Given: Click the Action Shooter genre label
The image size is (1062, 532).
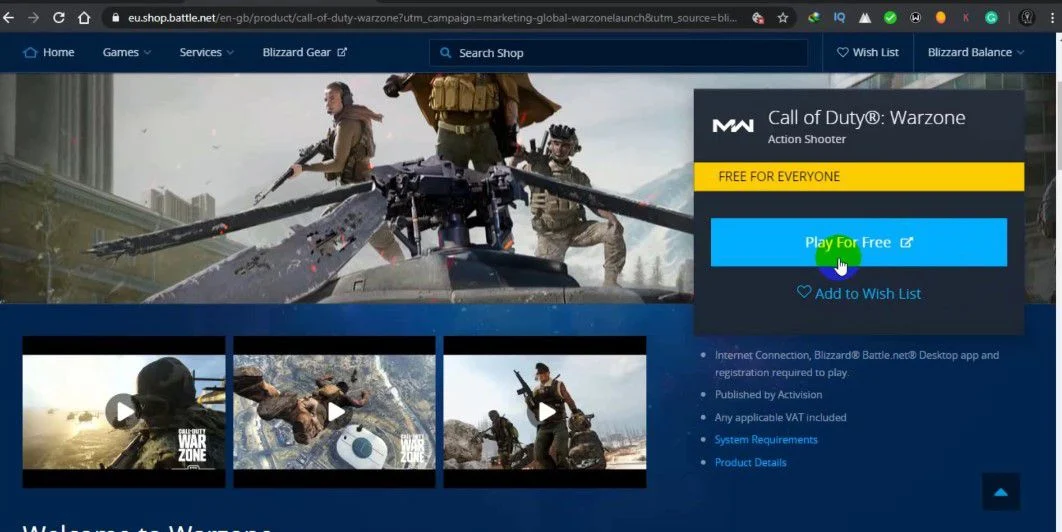Looking at the screenshot, I should pyautogui.click(x=807, y=140).
